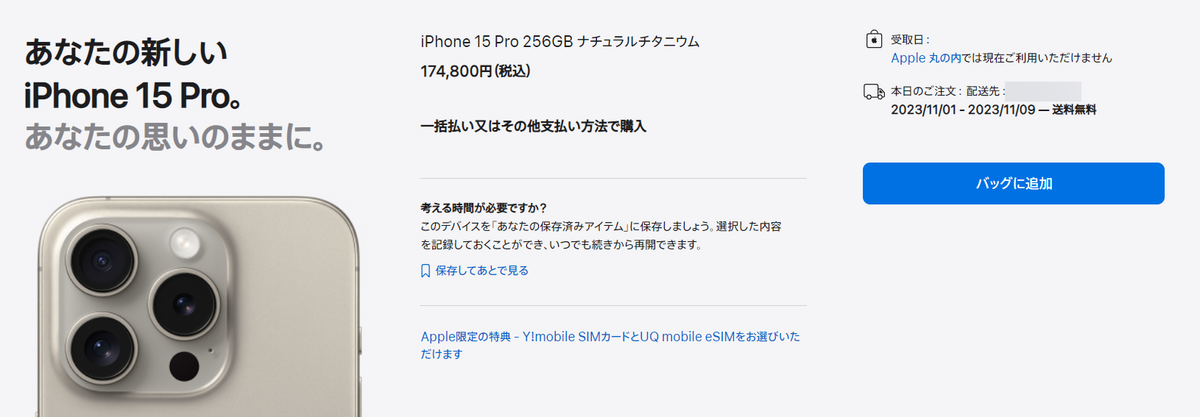
Task: Click the 考える時間が必要ですか? heading
Action: [x=484, y=209]
